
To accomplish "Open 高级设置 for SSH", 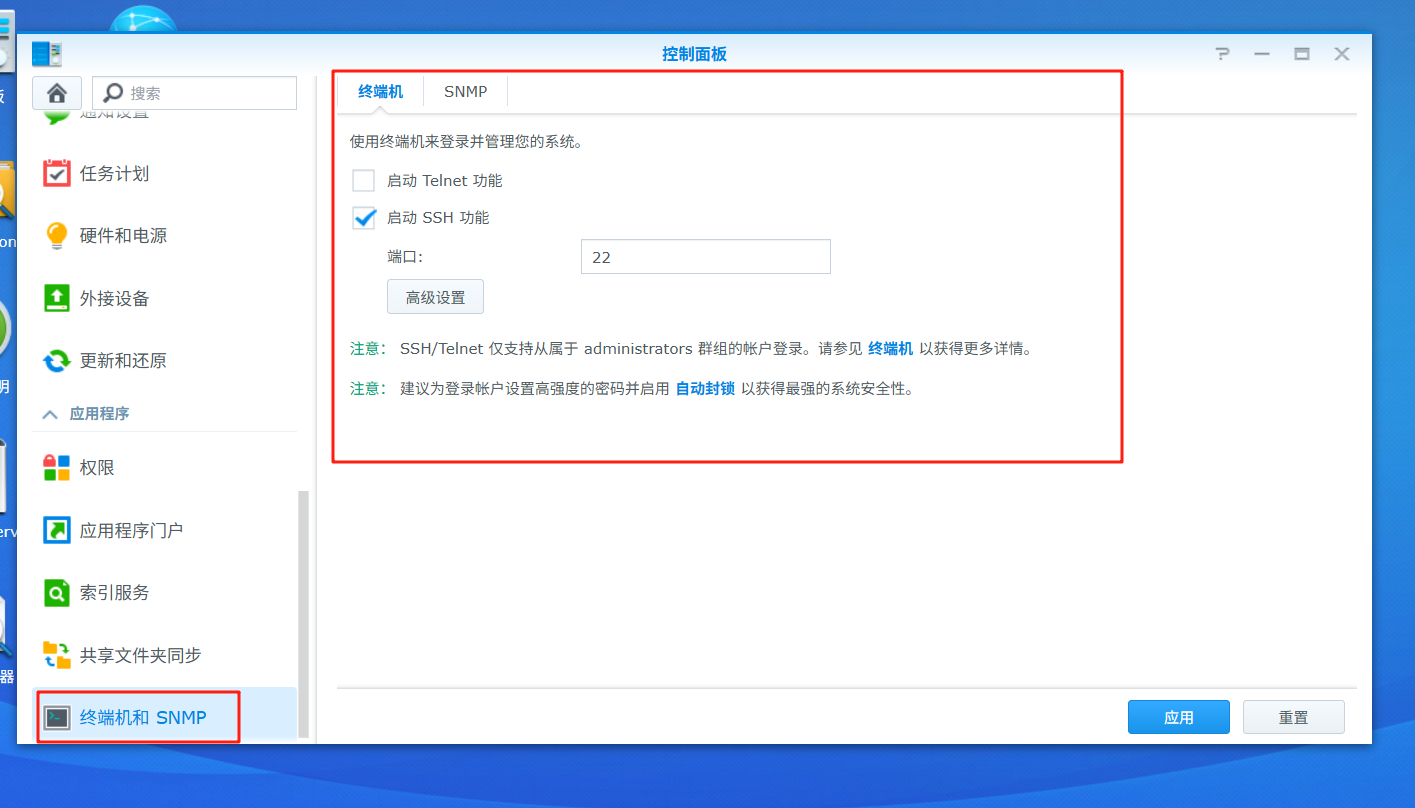I will (x=435, y=296).
